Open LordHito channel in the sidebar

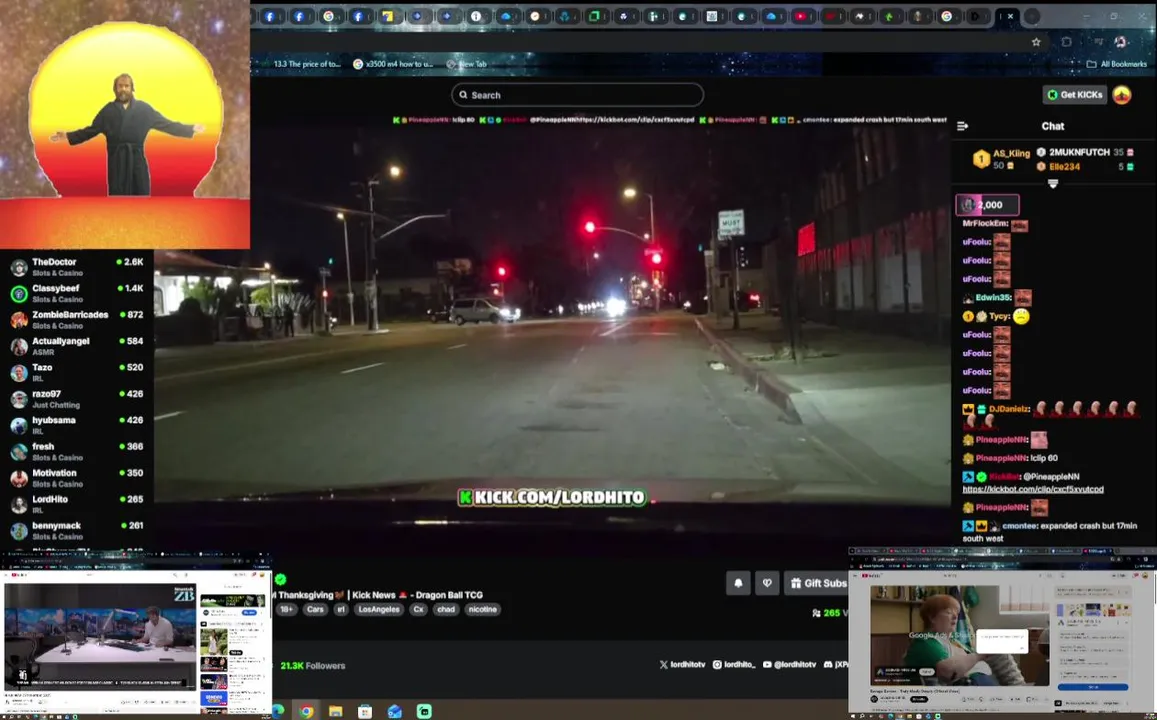pos(77,504)
